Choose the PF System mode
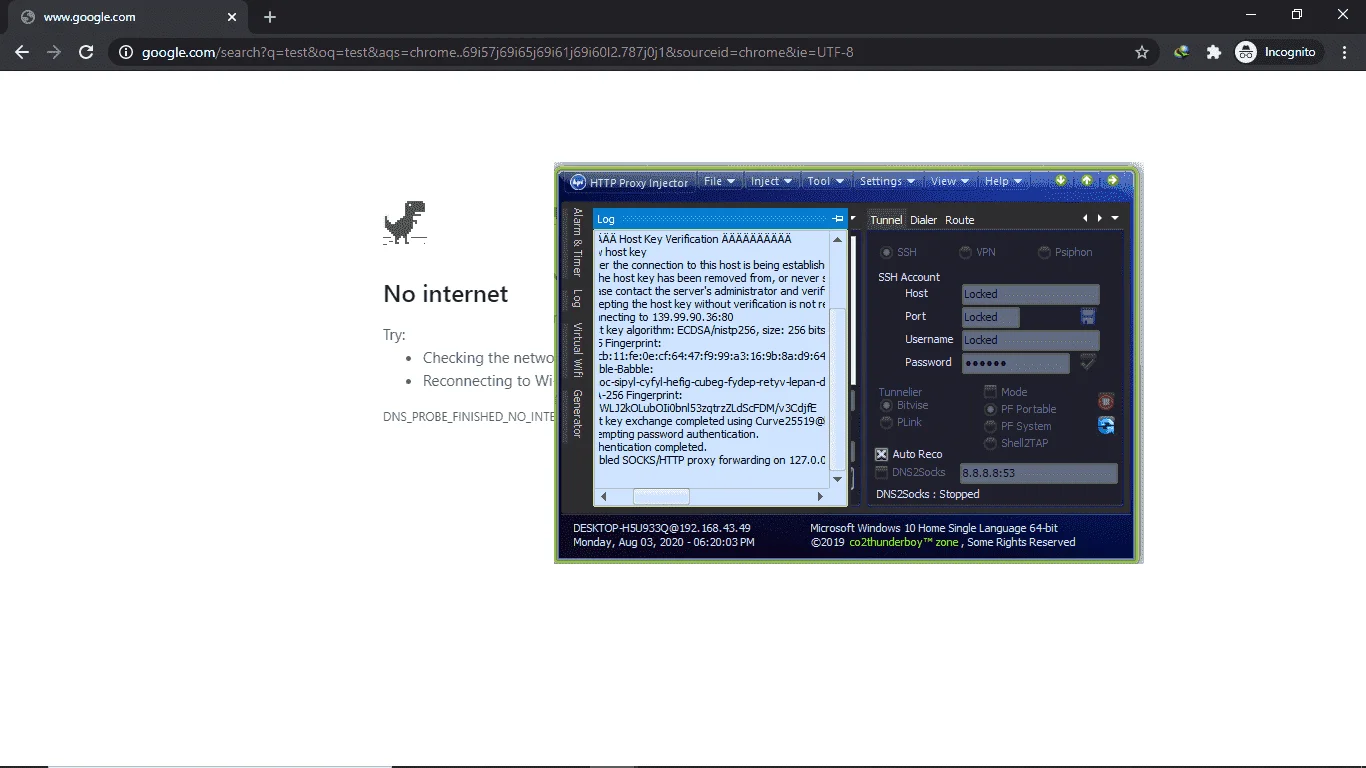 (990, 426)
